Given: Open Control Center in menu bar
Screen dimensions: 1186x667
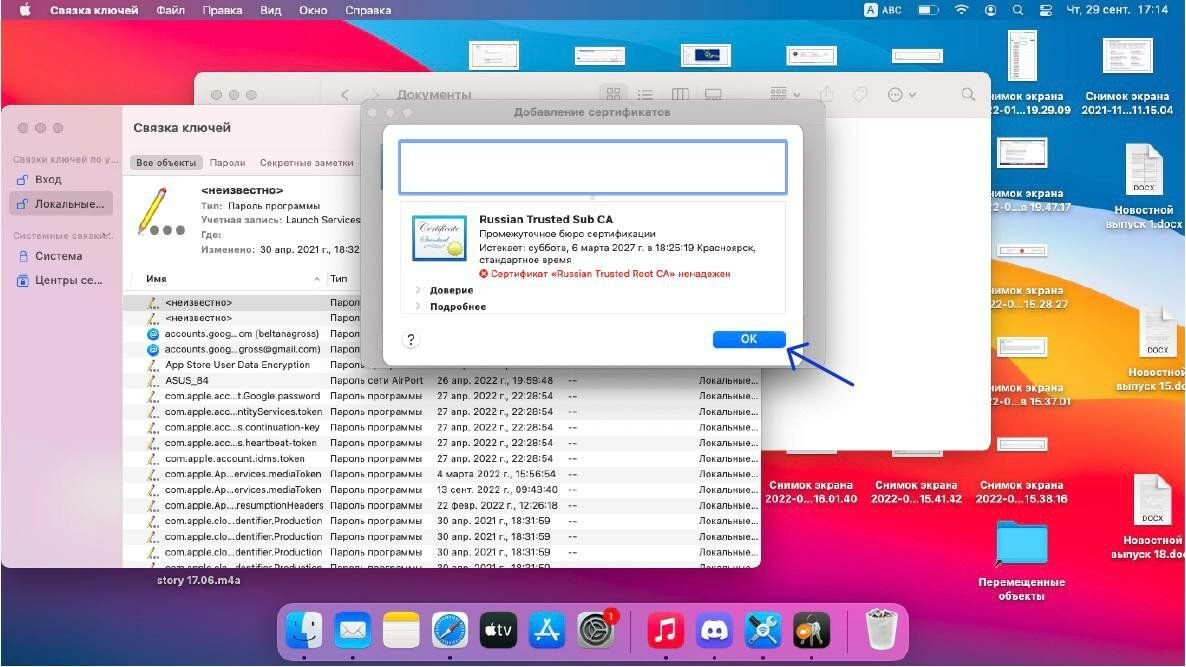Looking at the screenshot, I should 1046,10.
